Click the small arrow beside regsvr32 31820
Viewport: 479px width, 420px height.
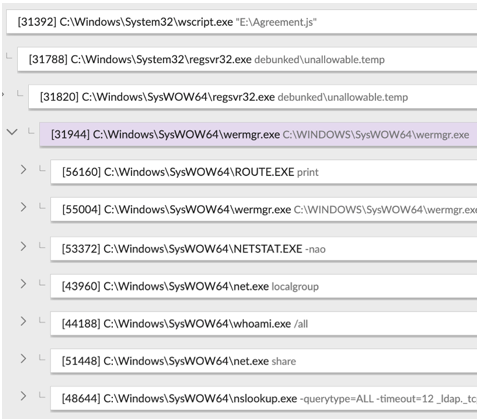coord(3,94)
